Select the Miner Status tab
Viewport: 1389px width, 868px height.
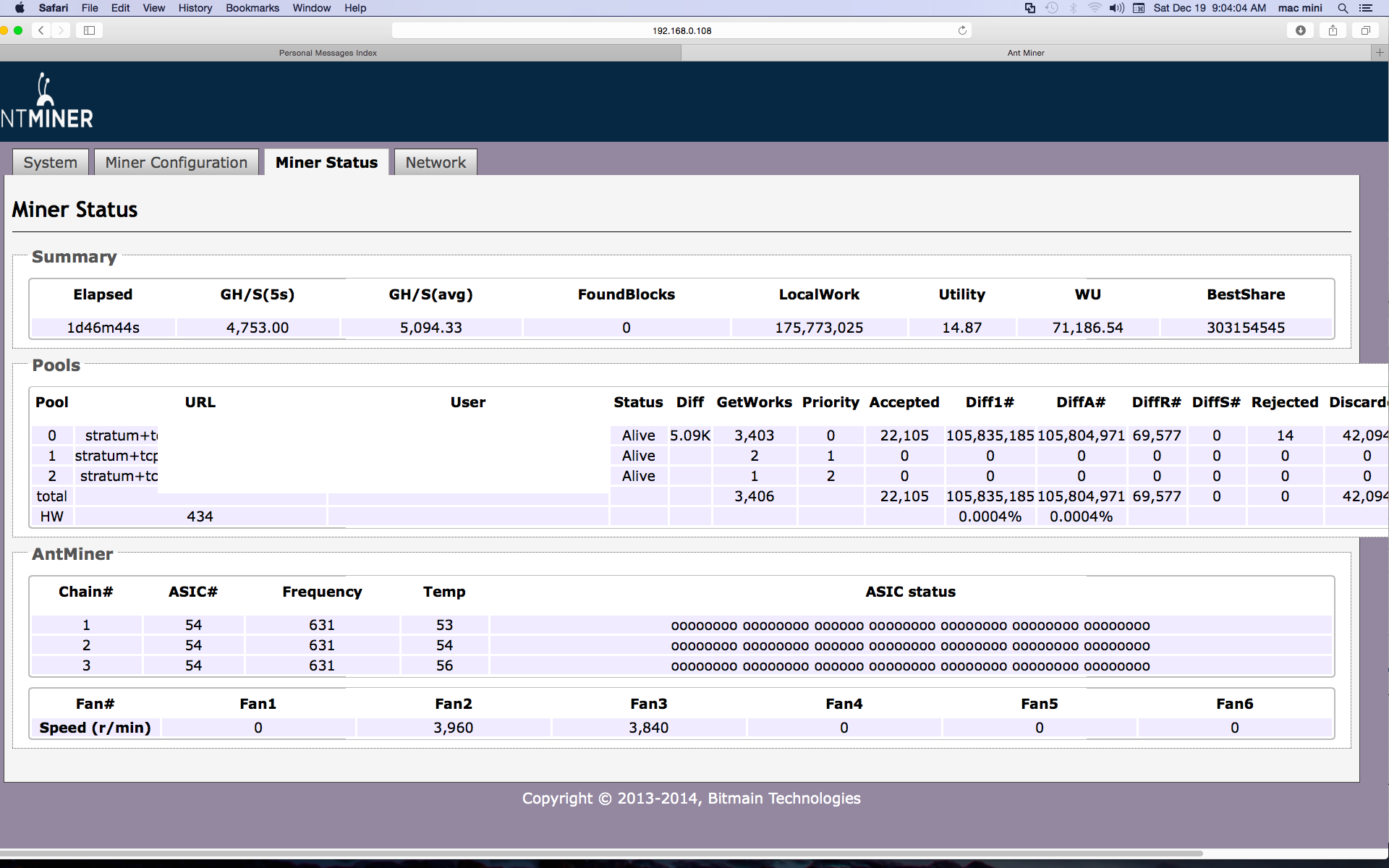(x=326, y=163)
